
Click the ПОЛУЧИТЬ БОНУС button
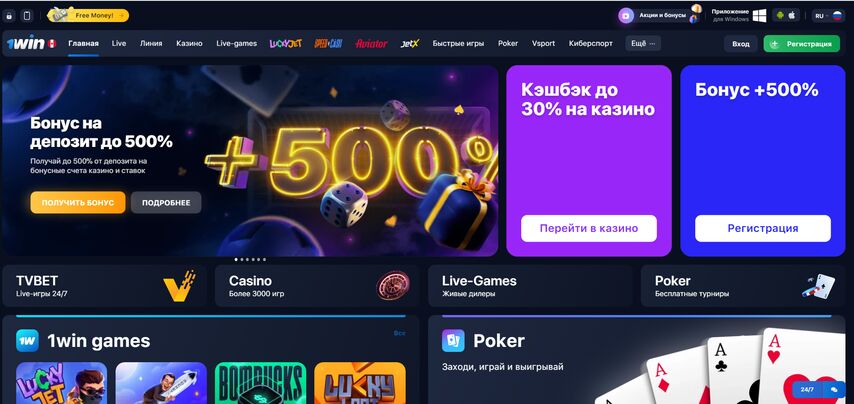pos(78,203)
